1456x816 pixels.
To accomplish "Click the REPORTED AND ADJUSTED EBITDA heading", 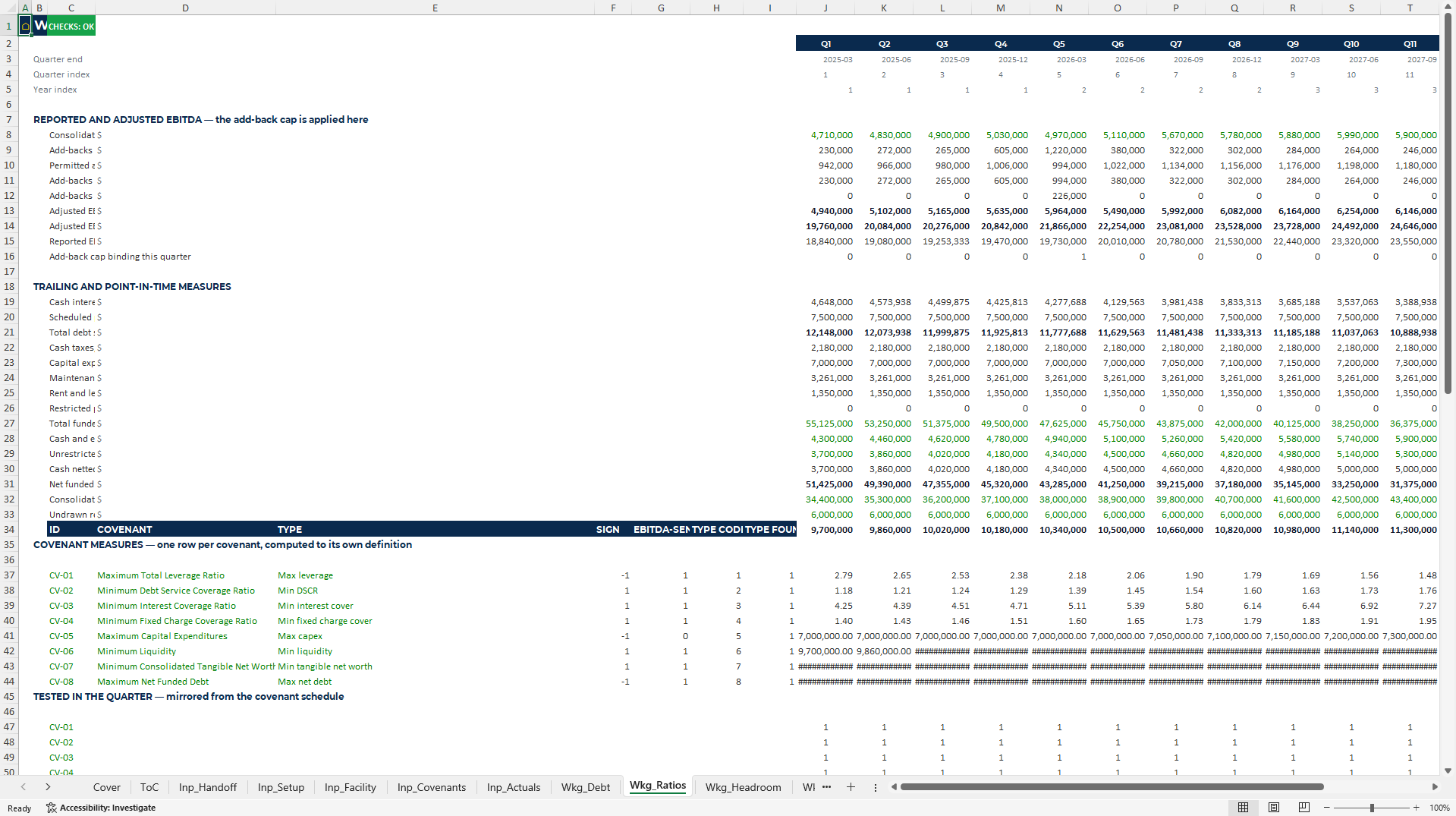I will (x=200, y=120).
